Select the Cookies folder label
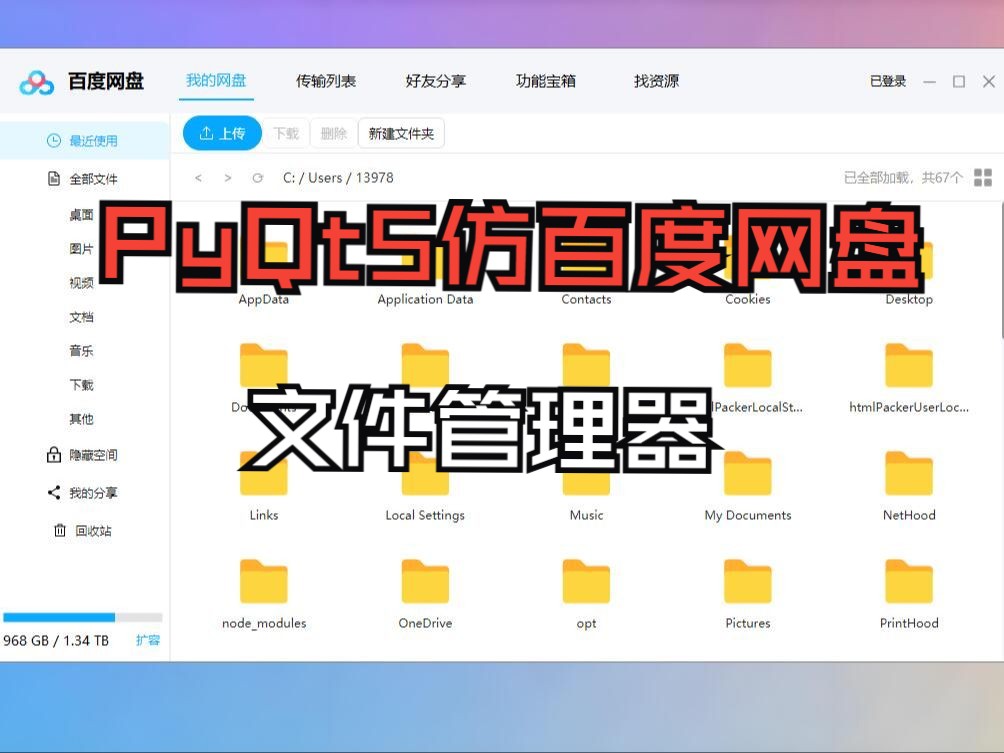The height and width of the screenshot is (753, 1004). (x=748, y=300)
